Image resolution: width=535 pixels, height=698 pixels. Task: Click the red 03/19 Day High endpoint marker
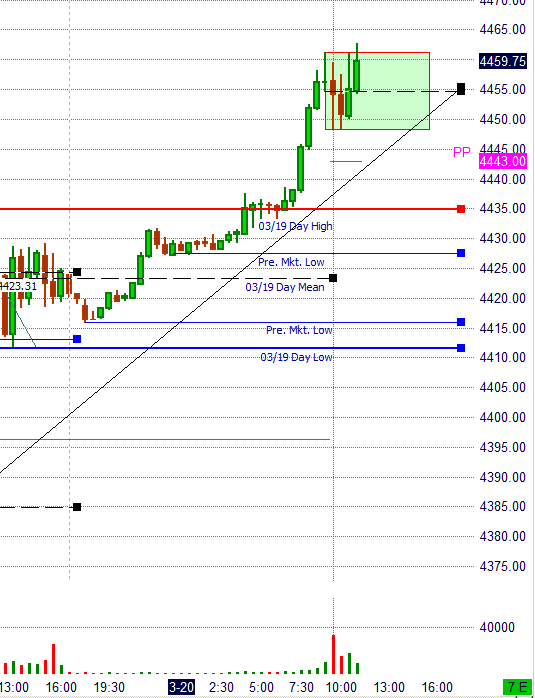461,209
